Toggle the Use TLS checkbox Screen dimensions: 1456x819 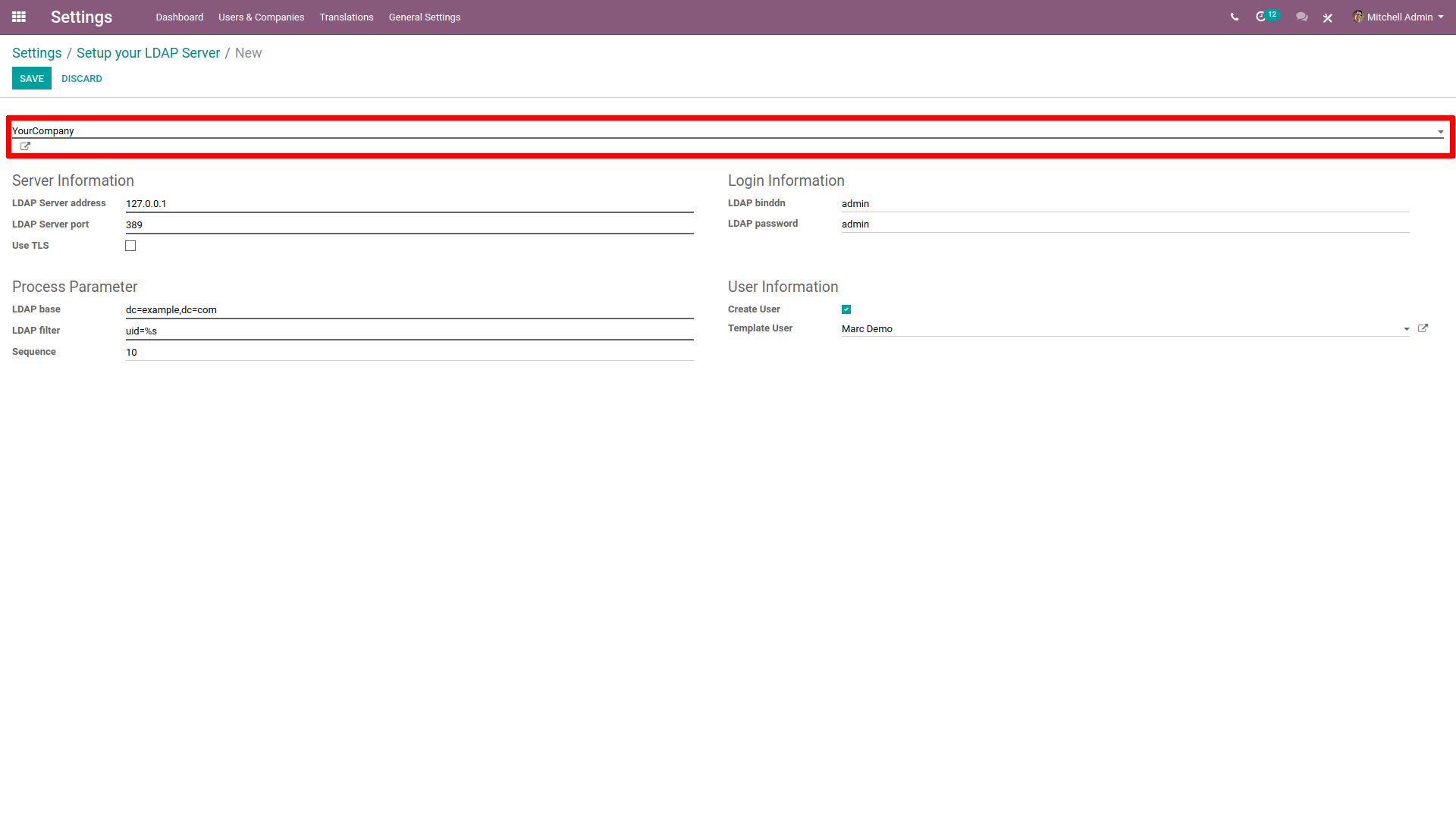[x=131, y=245]
